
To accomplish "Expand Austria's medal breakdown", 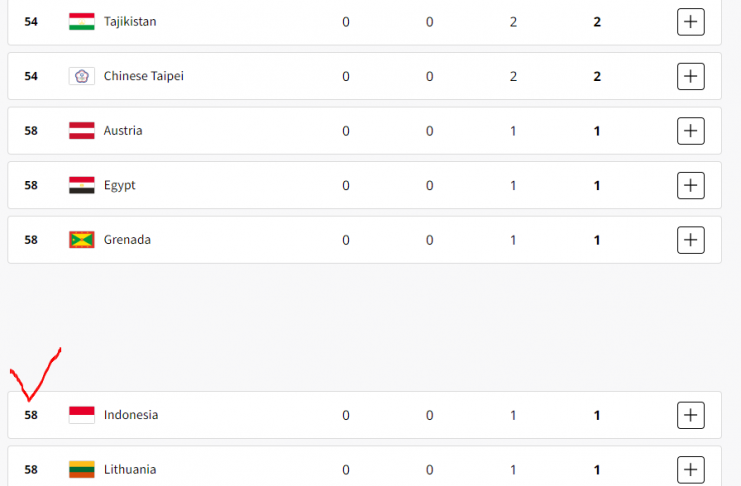I will click(691, 131).
